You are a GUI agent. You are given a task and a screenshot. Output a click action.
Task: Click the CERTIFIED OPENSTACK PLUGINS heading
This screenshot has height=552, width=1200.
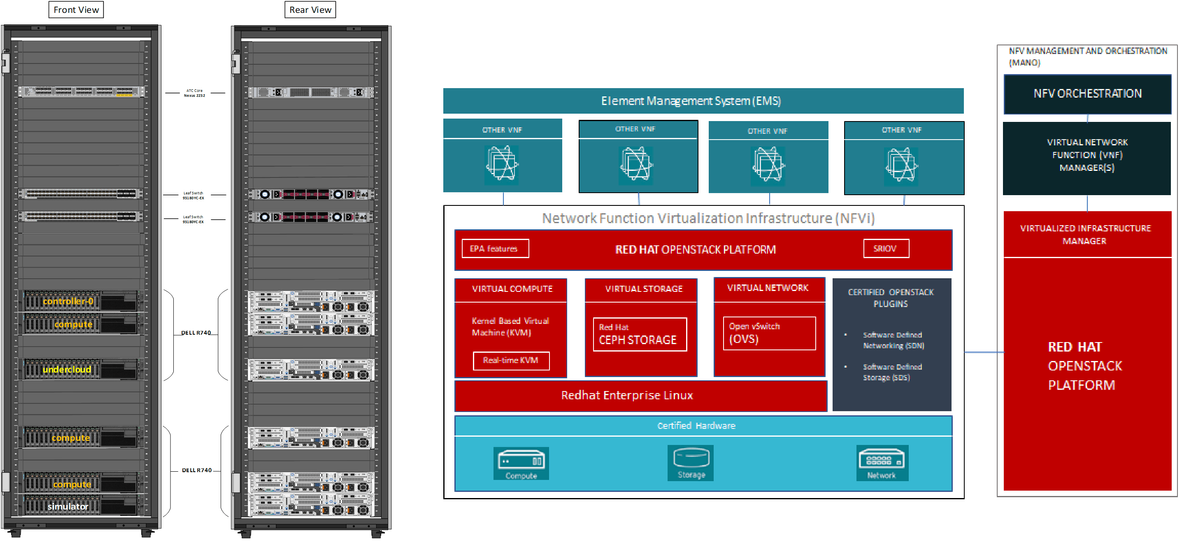893,297
